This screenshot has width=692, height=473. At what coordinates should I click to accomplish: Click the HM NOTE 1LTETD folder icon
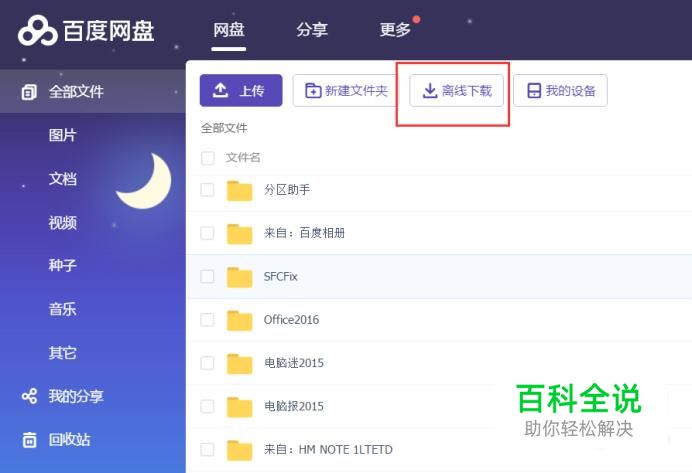click(240, 450)
